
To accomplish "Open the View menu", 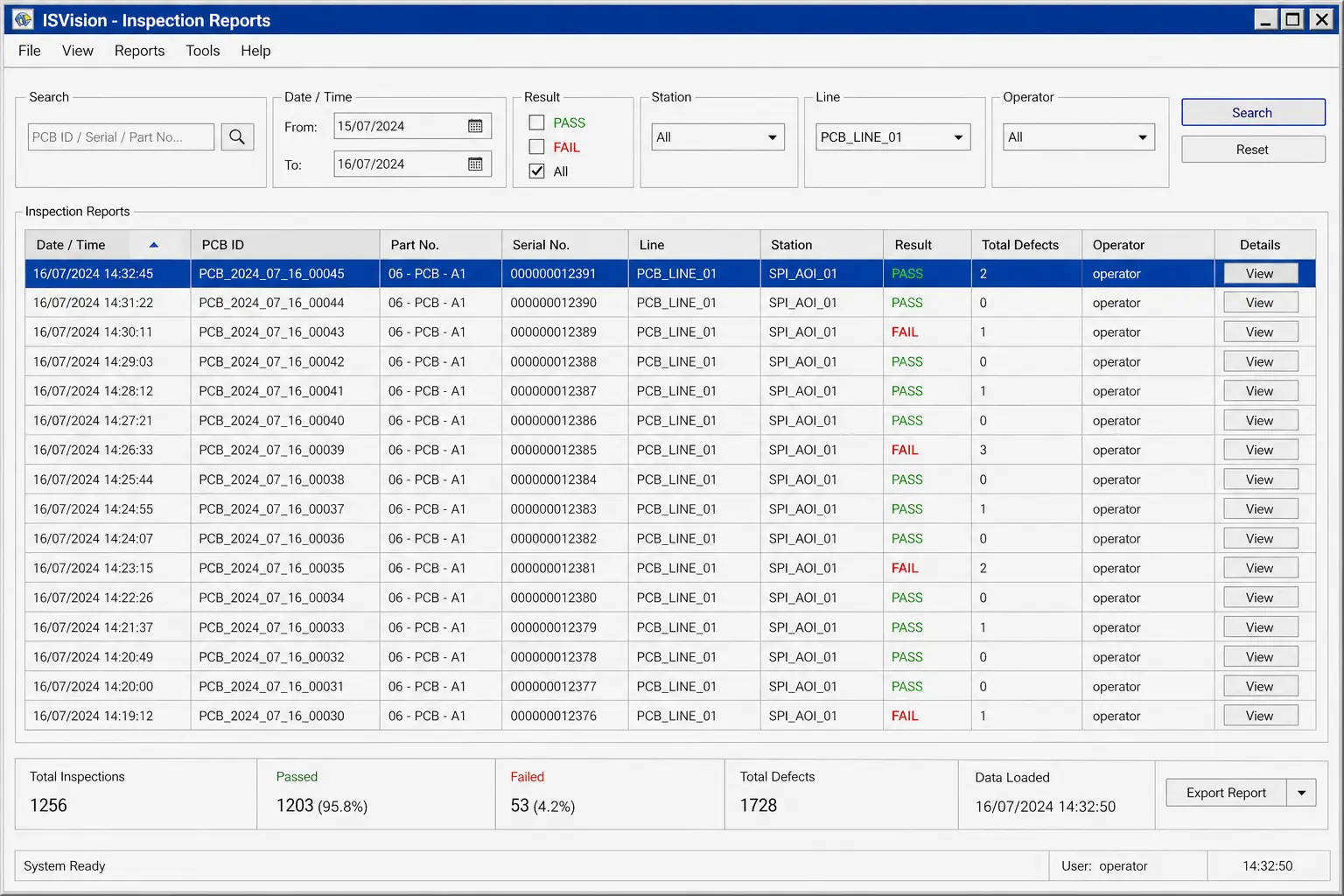I will (x=78, y=51).
